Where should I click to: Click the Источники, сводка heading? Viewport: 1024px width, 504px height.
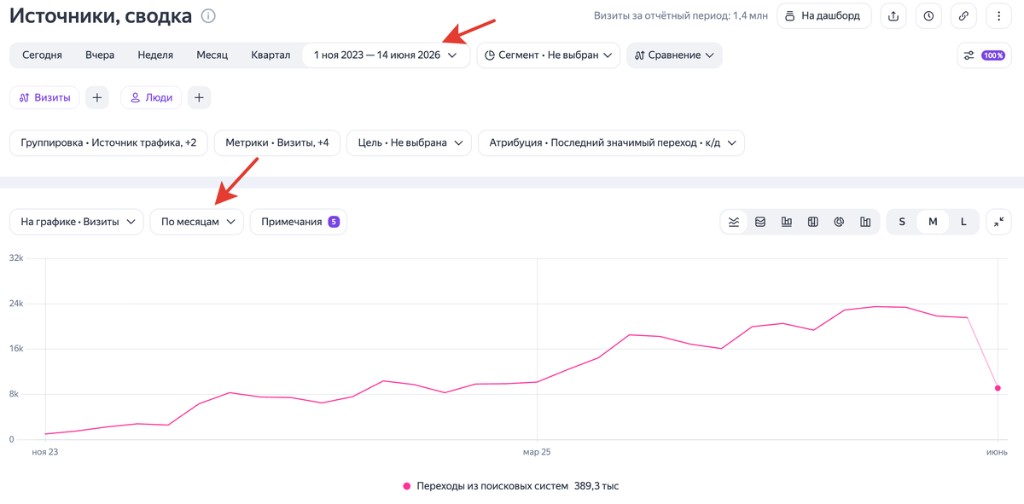(101, 16)
